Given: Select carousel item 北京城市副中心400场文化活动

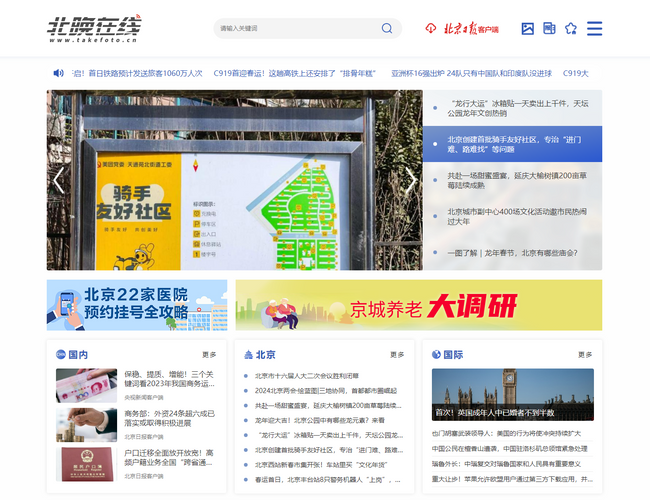Looking at the screenshot, I should point(512,216).
